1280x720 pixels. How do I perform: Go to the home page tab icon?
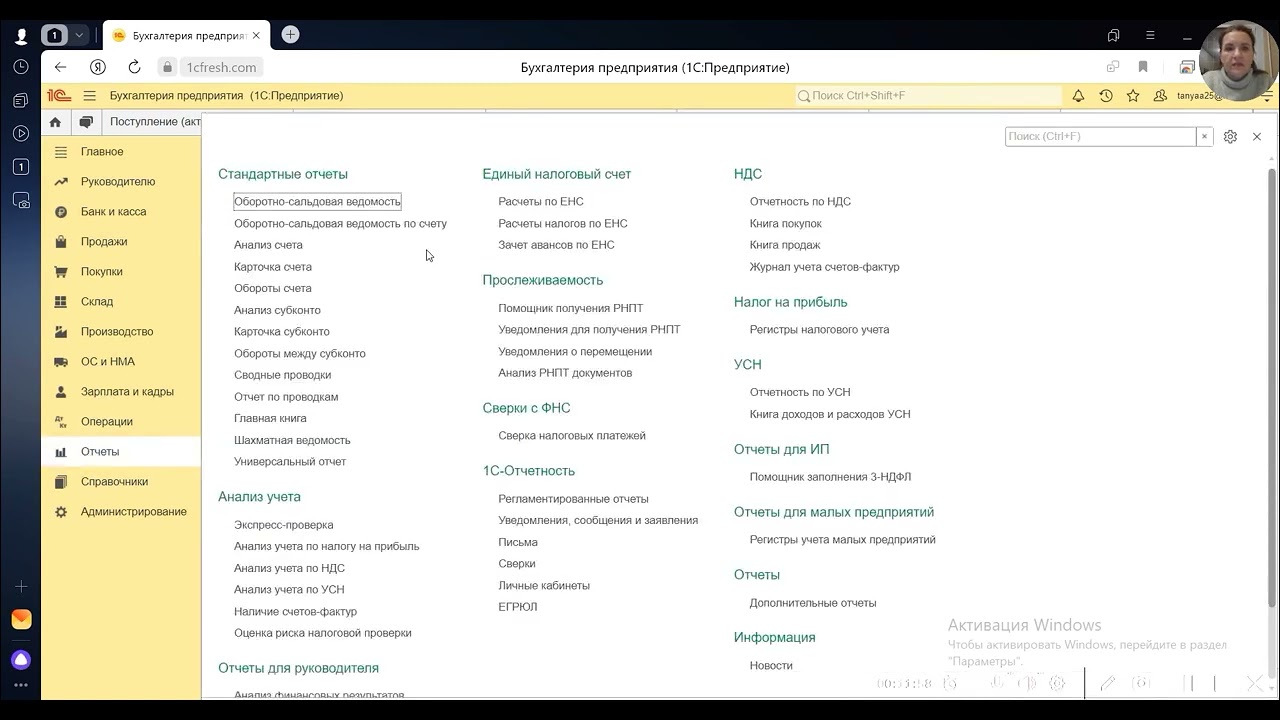click(55, 122)
